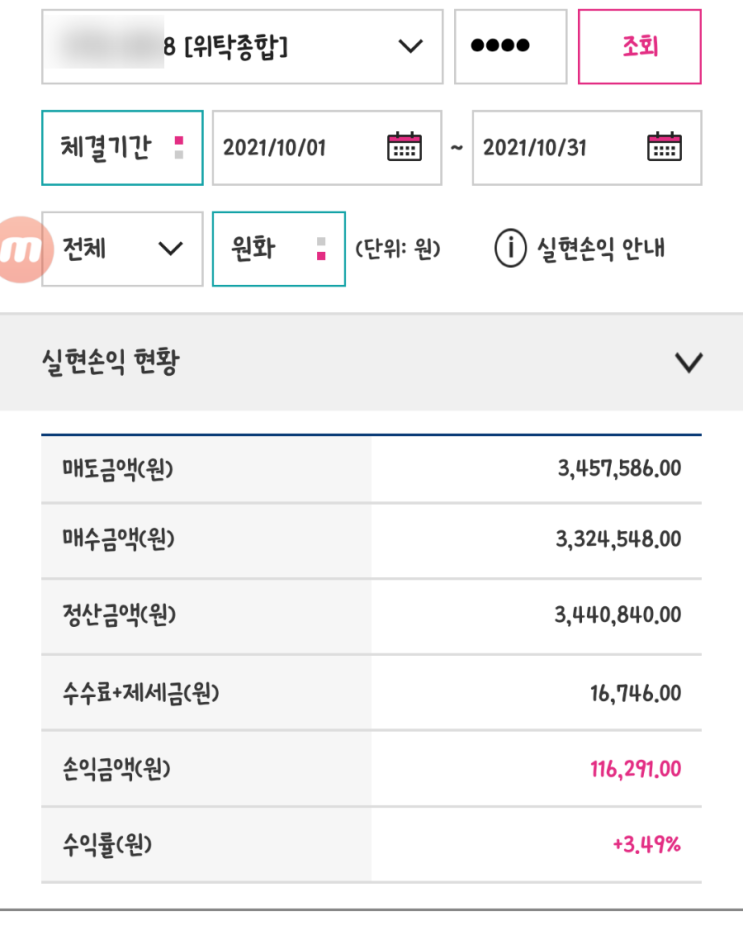Open the 실현손익 안내 guide link
The image size is (743, 930).
point(600,249)
